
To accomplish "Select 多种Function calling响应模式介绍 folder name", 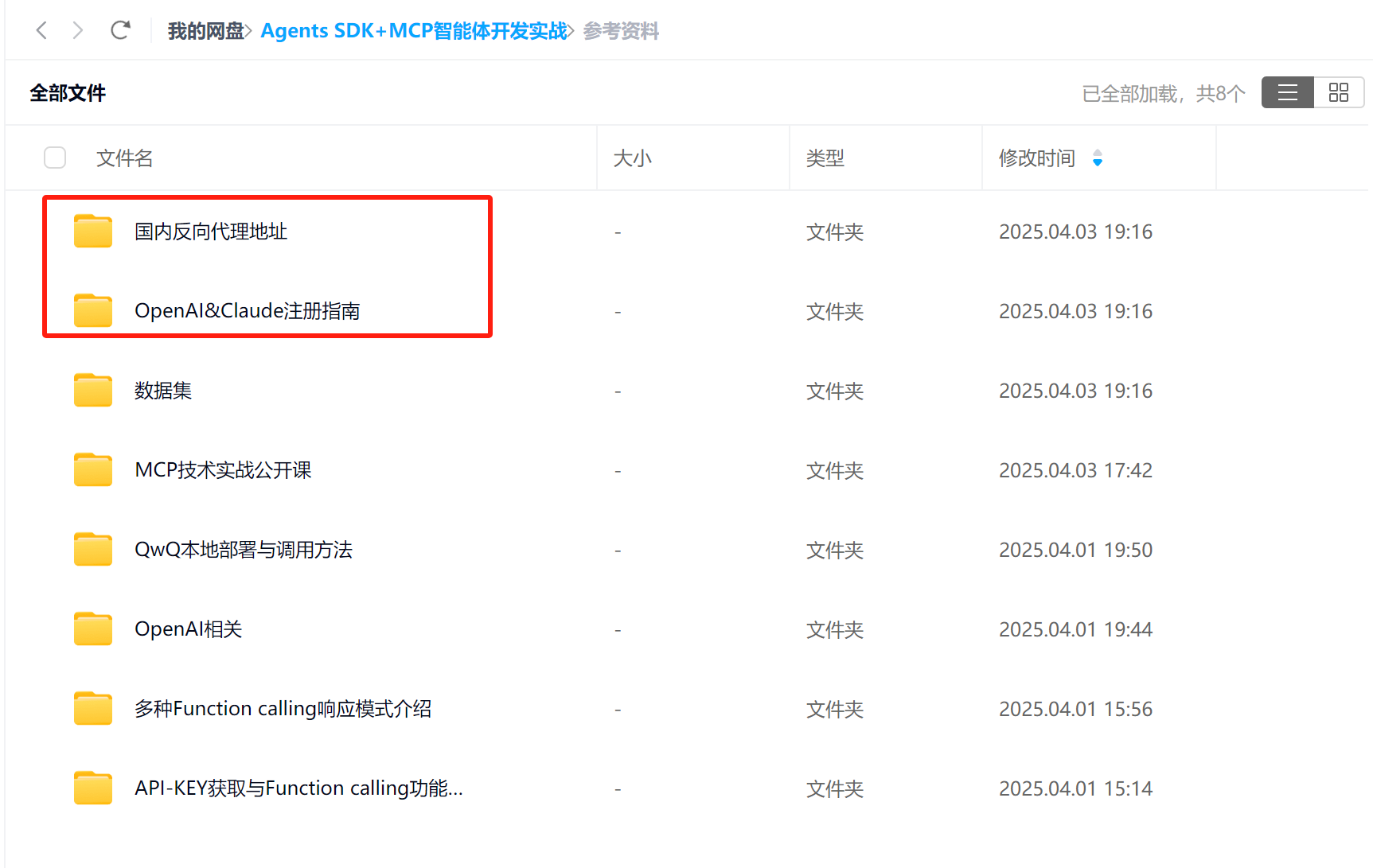I will pos(283,709).
